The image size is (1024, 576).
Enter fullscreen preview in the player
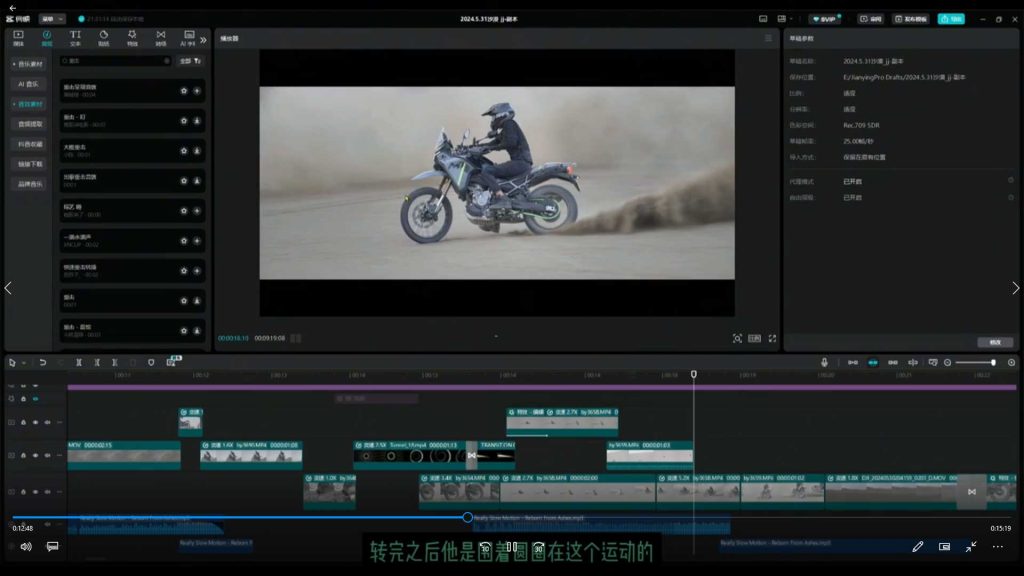pyautogui.click(x=772, y=338)
